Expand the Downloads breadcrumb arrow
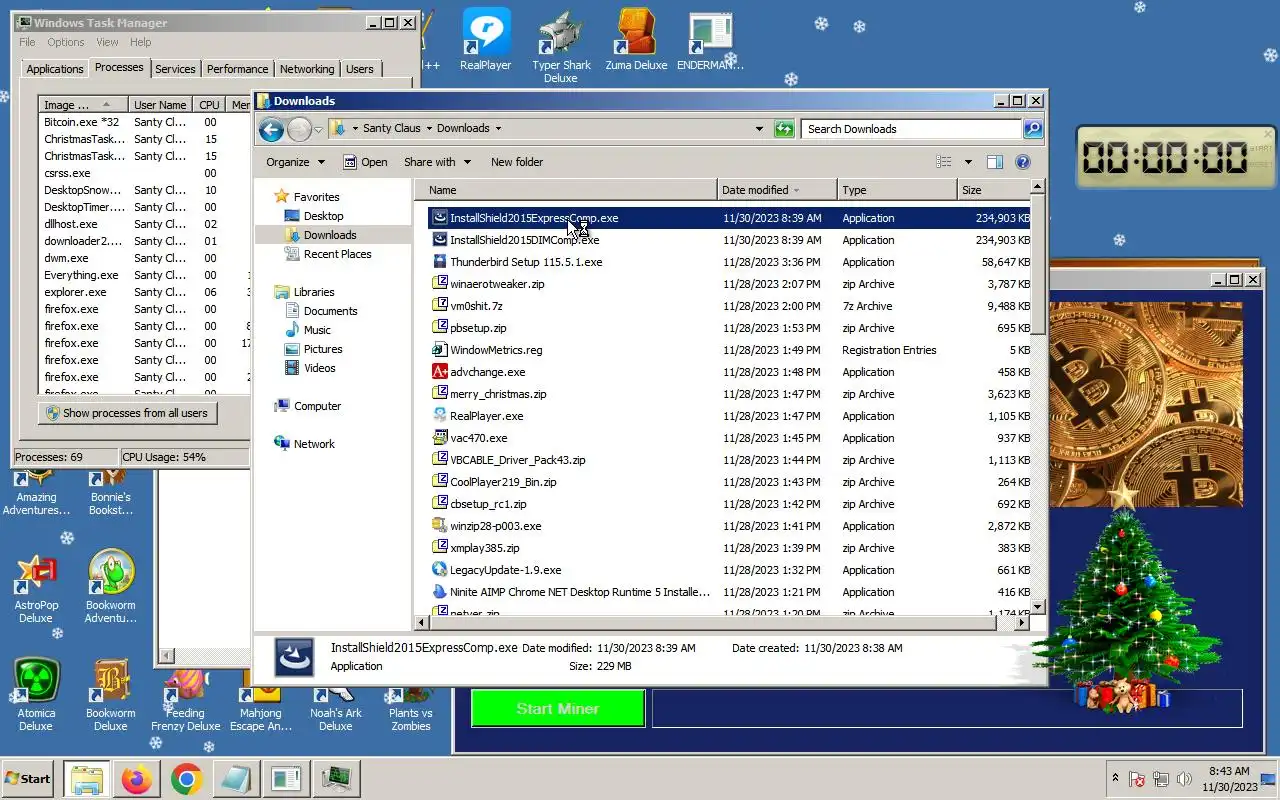The width and height of the screenshot is (1280, 800). pyautogui.click(x=498, y=128)
